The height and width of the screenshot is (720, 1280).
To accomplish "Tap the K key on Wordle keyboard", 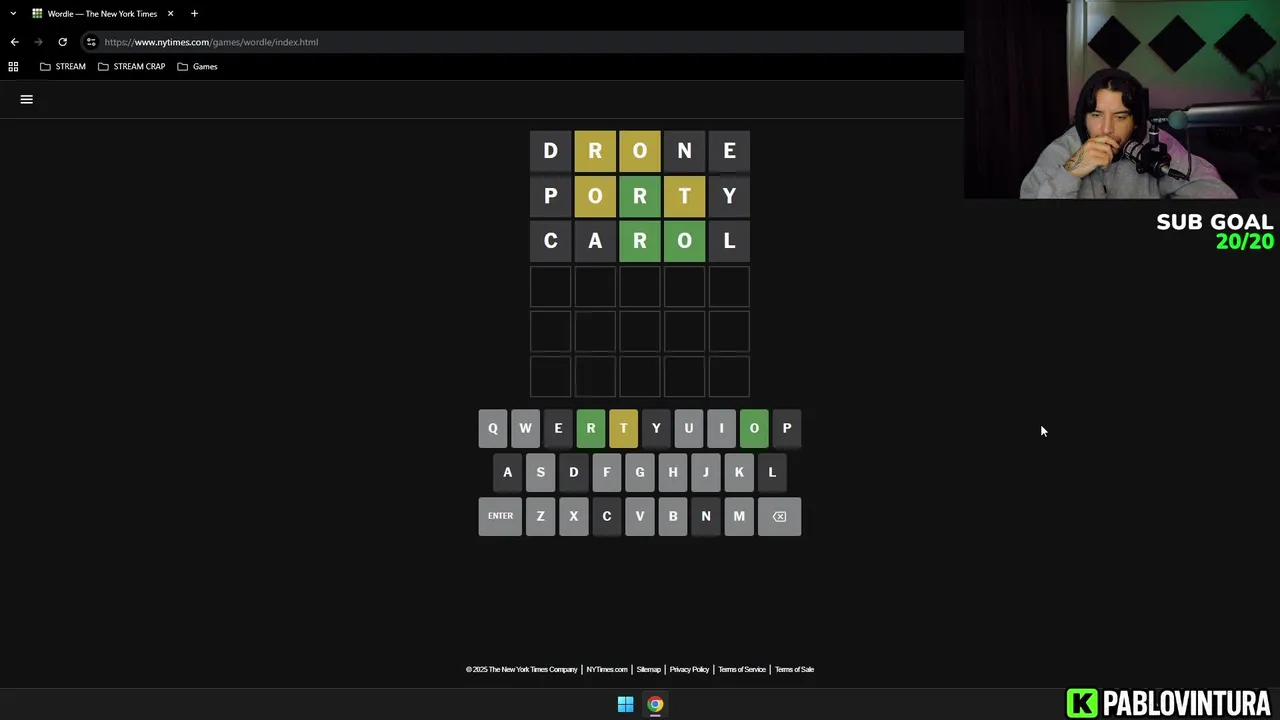I will (x=739, y=472).
